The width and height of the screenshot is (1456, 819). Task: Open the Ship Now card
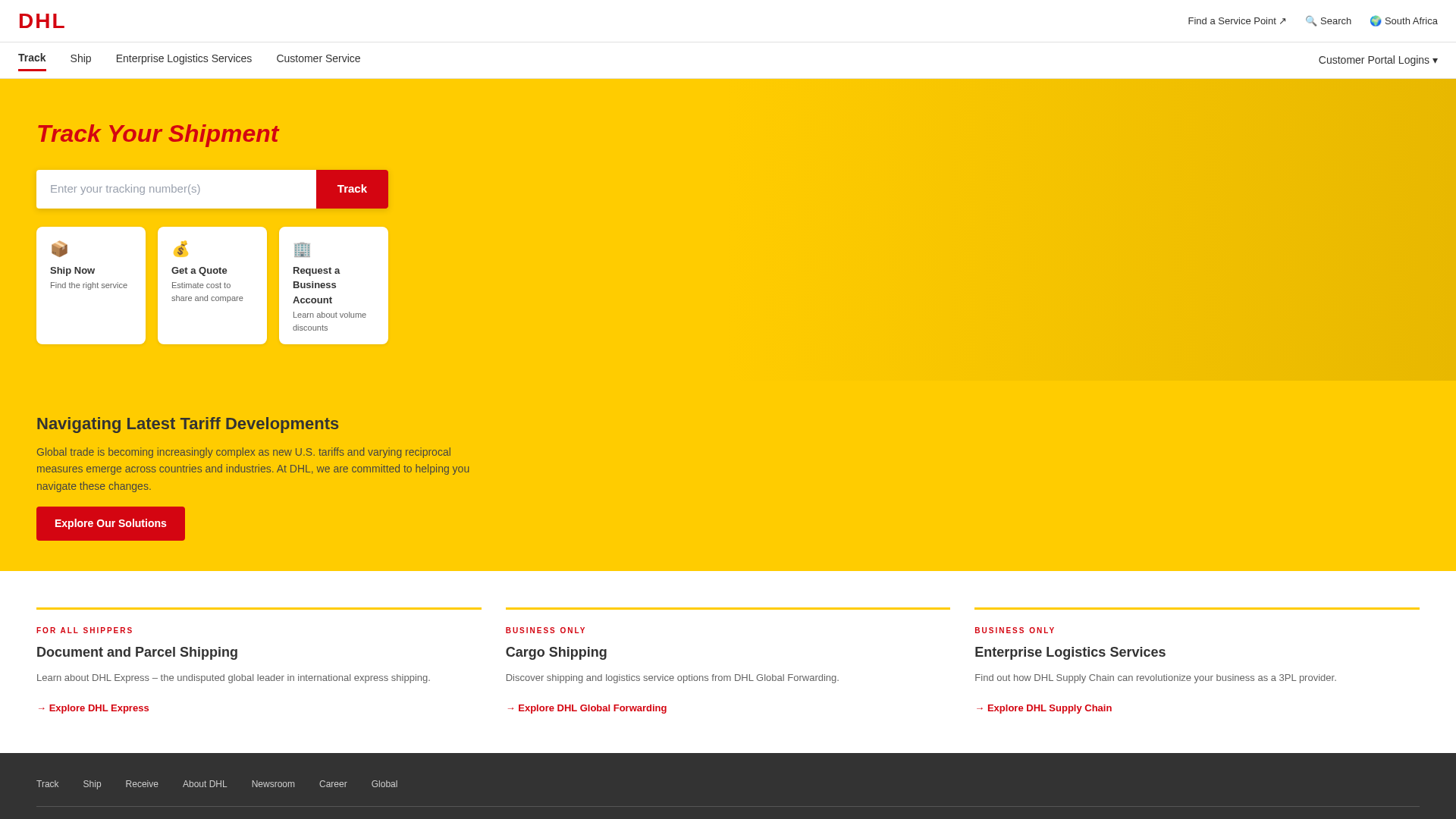[91, 285]
